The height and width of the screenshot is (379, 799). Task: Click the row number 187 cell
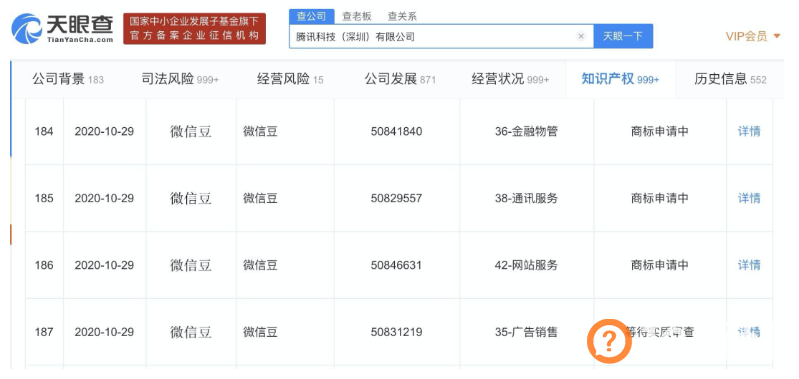pos(44,332)
